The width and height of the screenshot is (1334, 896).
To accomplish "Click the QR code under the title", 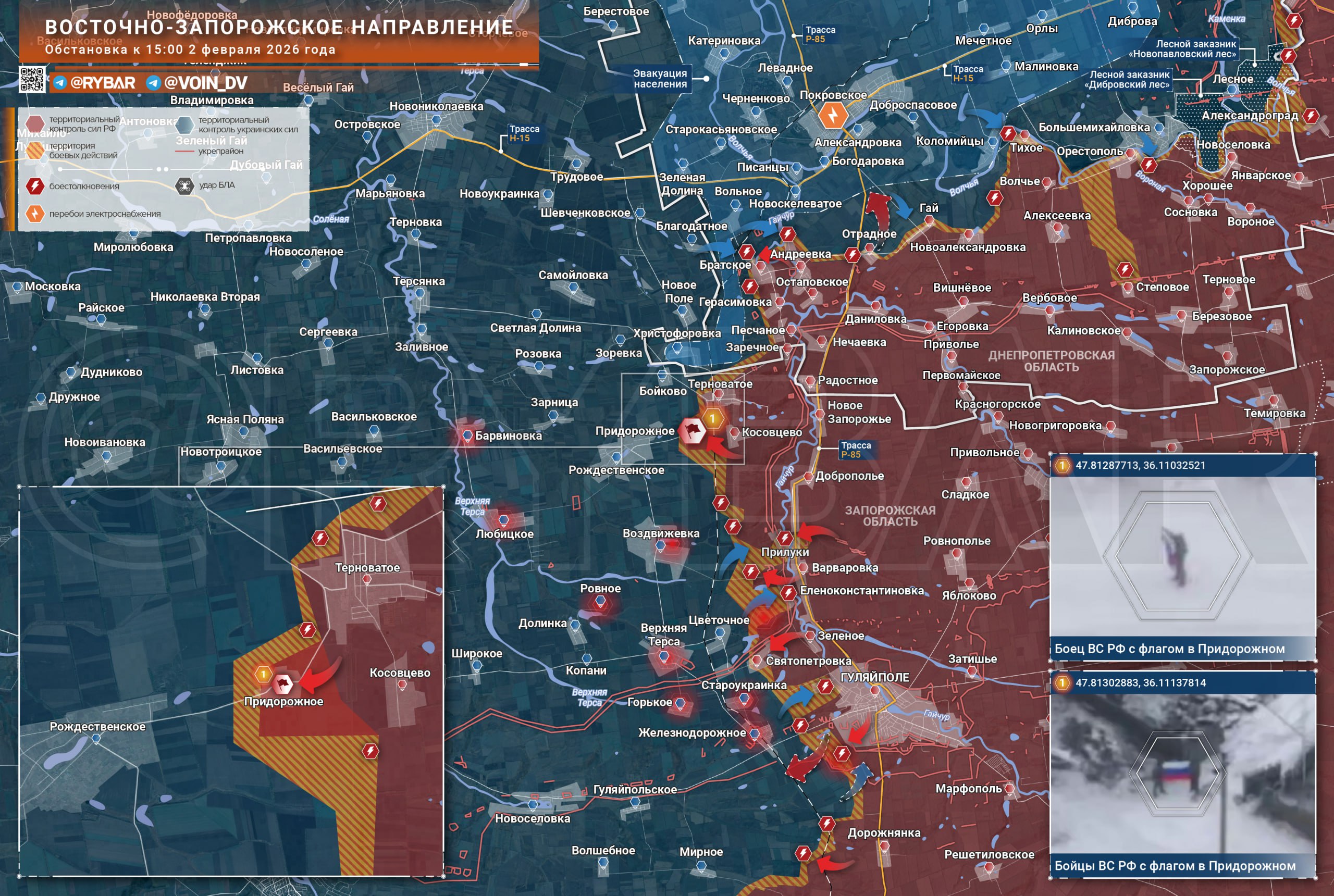I will (32, 79).
